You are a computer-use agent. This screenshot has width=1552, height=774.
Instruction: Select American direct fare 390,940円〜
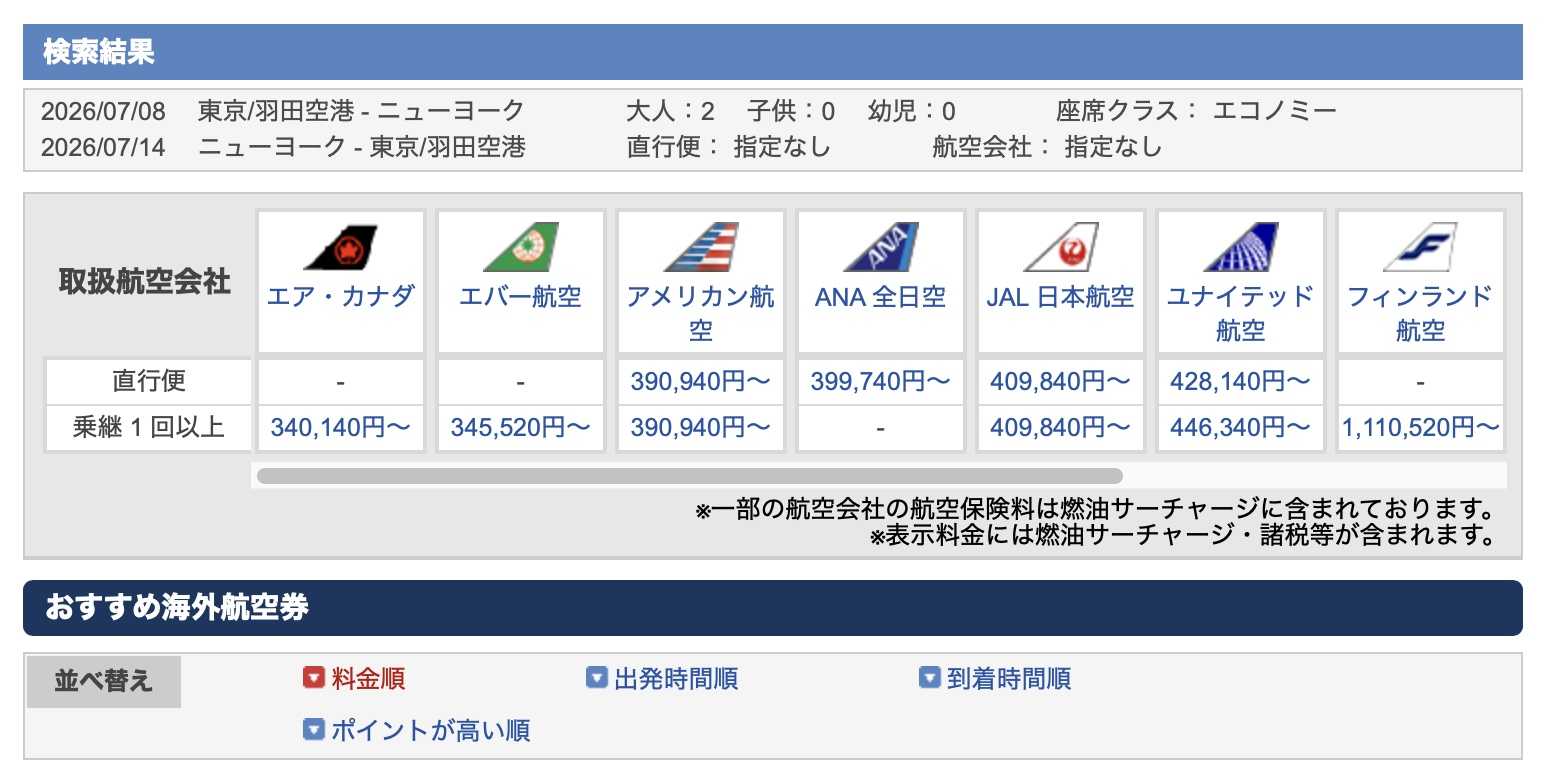700,381
